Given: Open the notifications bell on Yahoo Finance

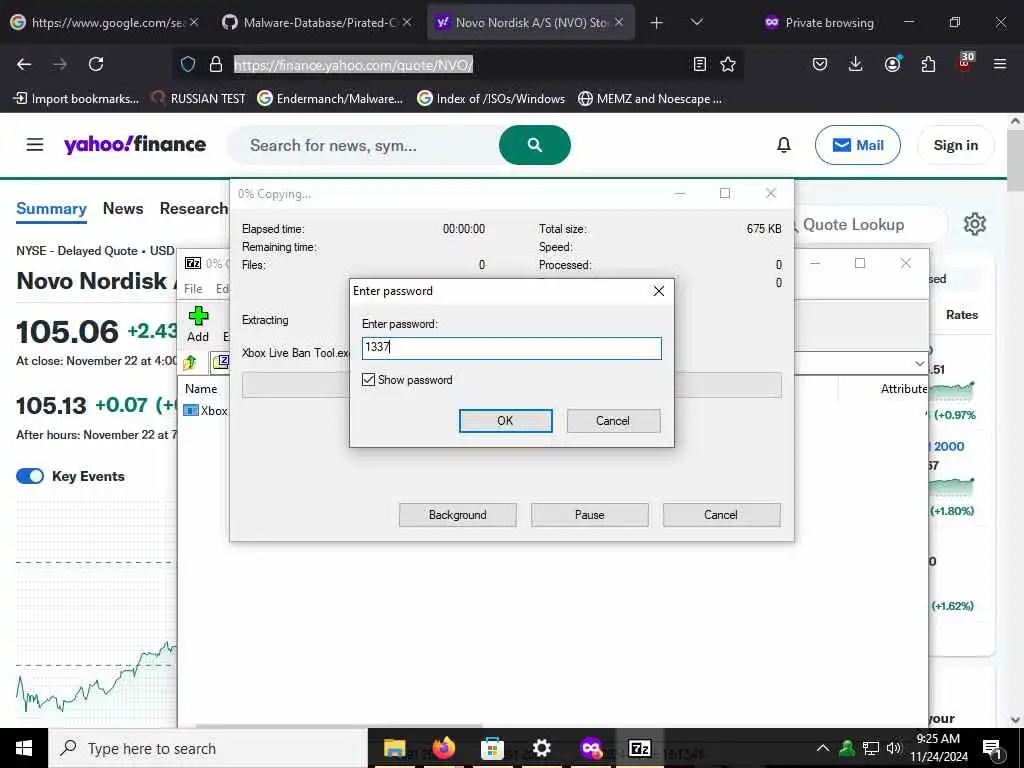Looking at the screenshot, I should [x=784, y=145].
